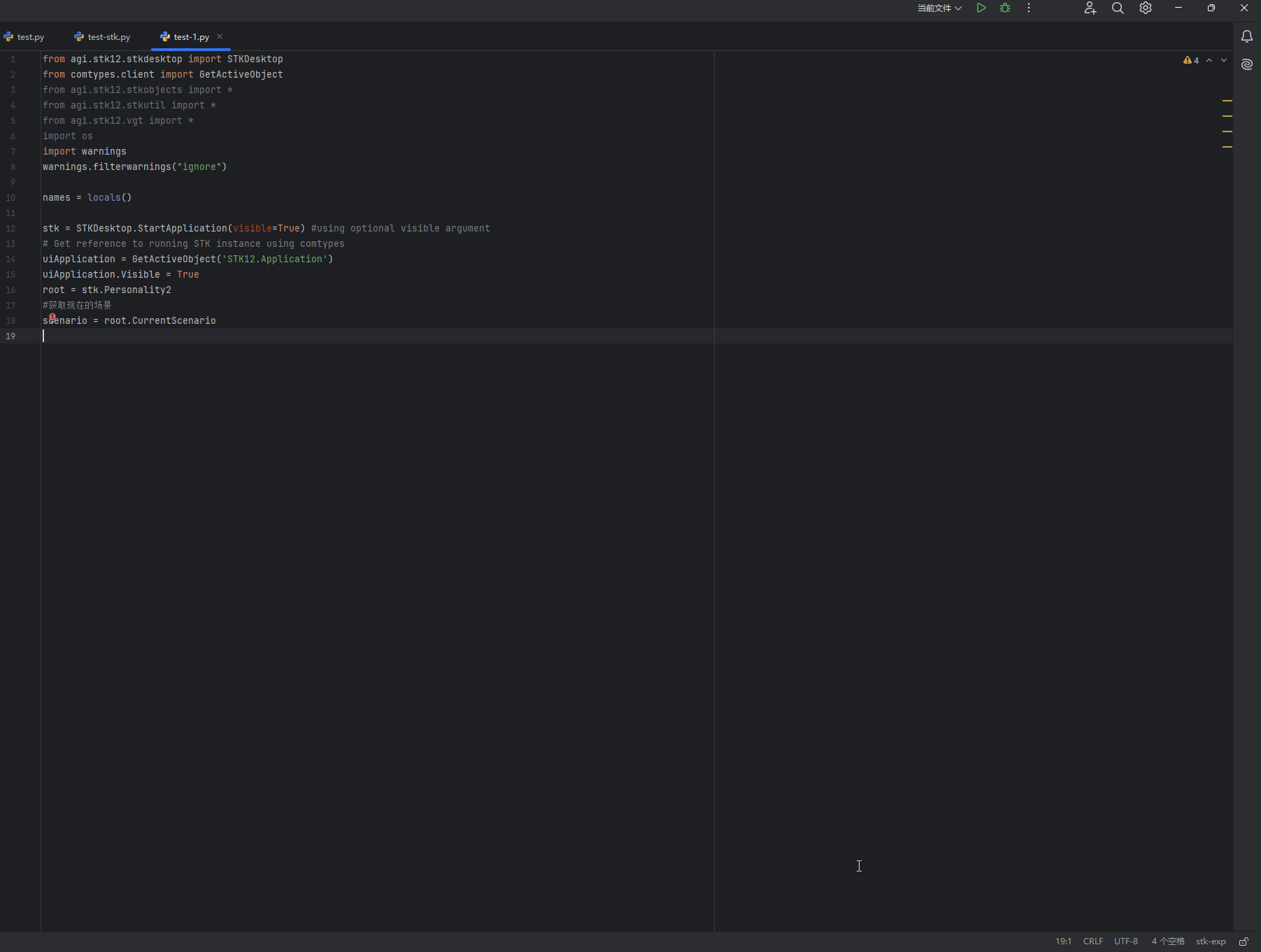Start debugging with the bug icon

point(1005,8)
